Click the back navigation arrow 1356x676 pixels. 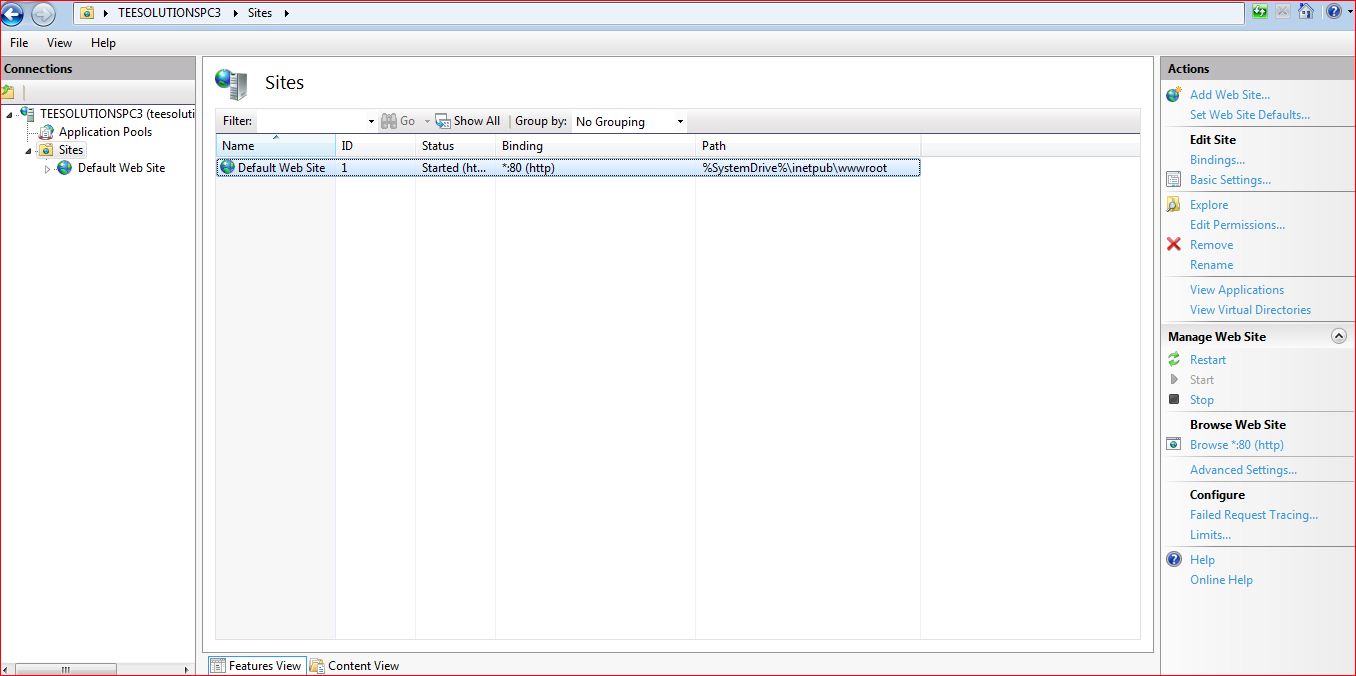coord(13,16)
